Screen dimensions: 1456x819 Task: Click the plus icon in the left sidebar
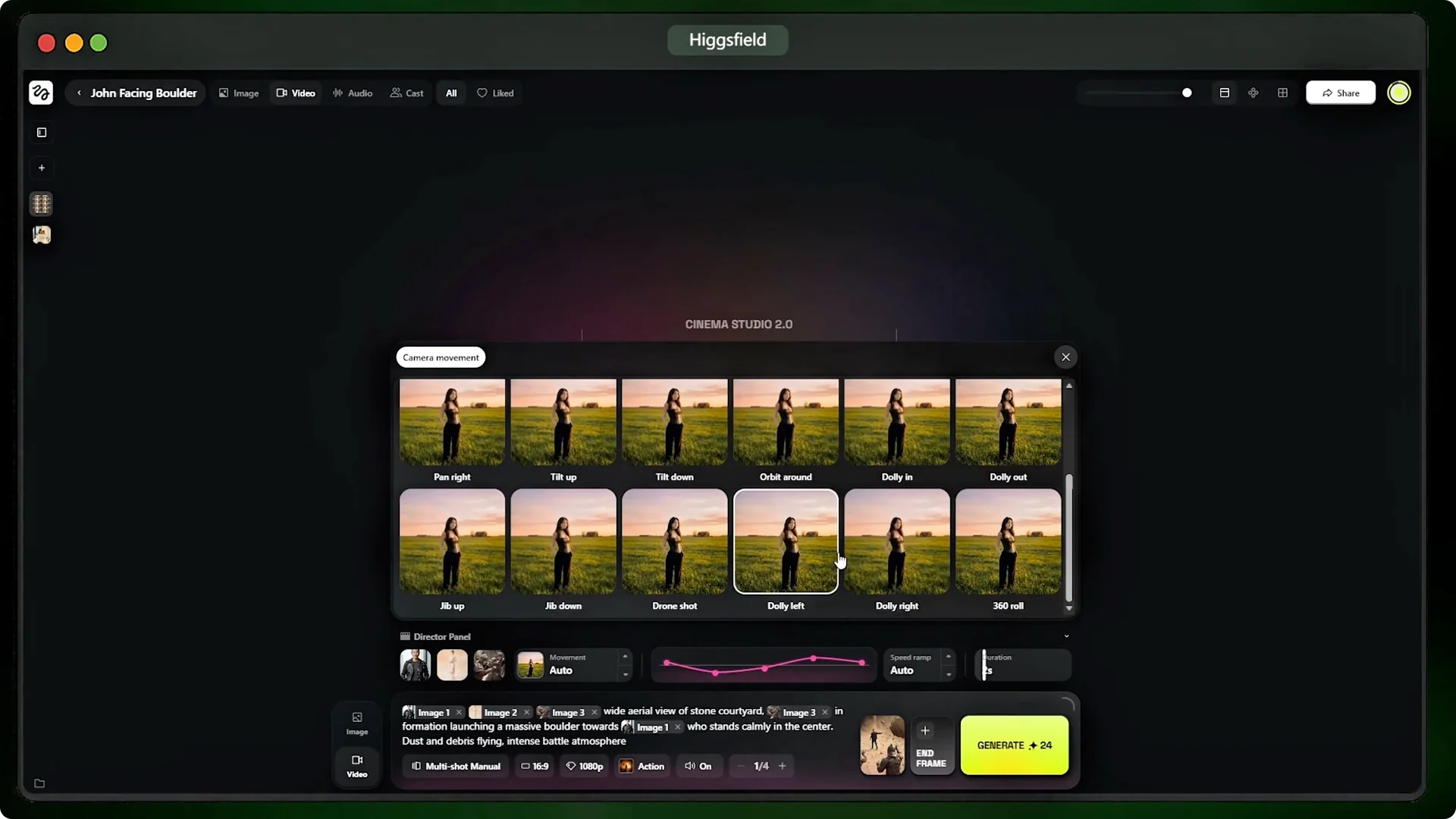[x=41, y=168]
